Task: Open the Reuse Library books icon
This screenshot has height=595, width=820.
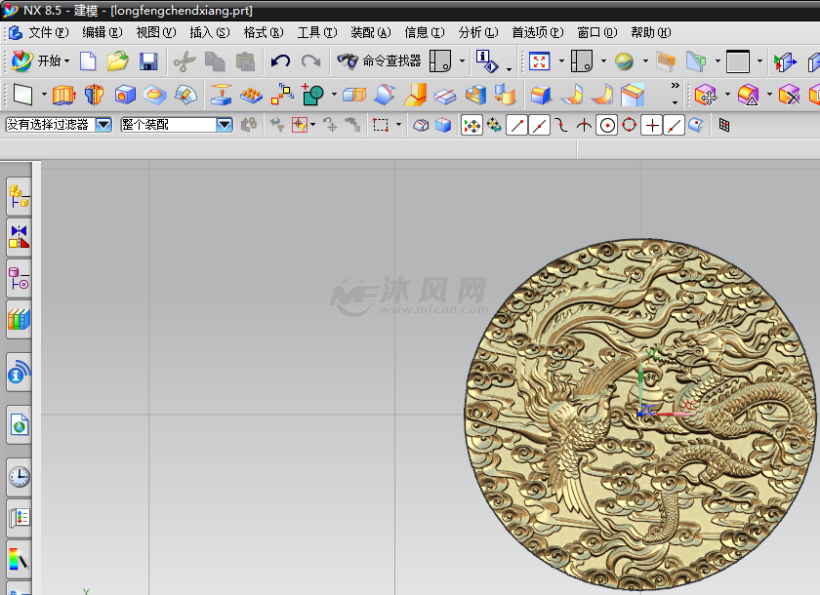Action: [19, 319]
